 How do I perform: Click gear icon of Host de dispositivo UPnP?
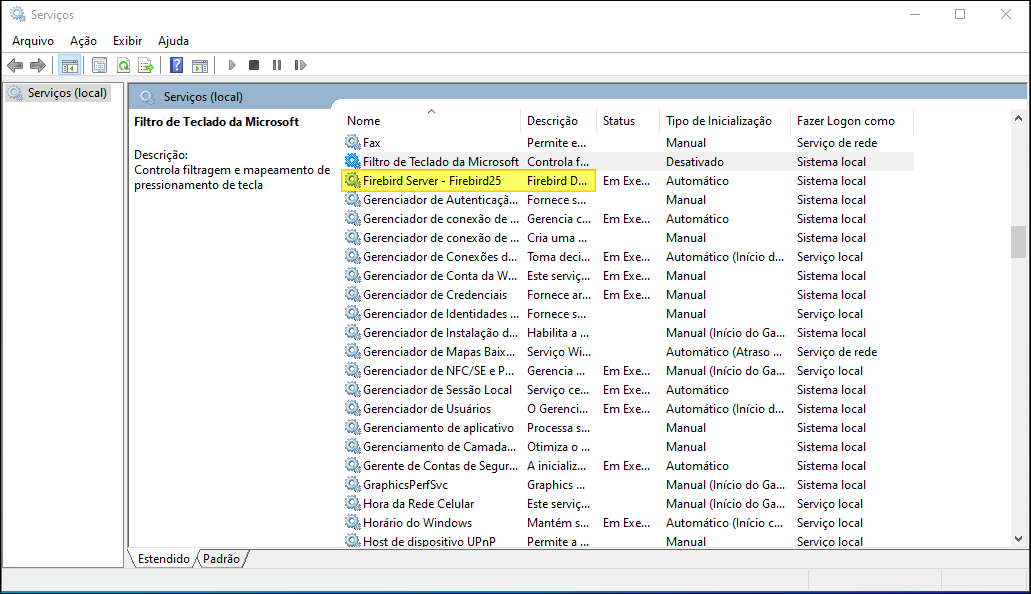pos(352,541)
